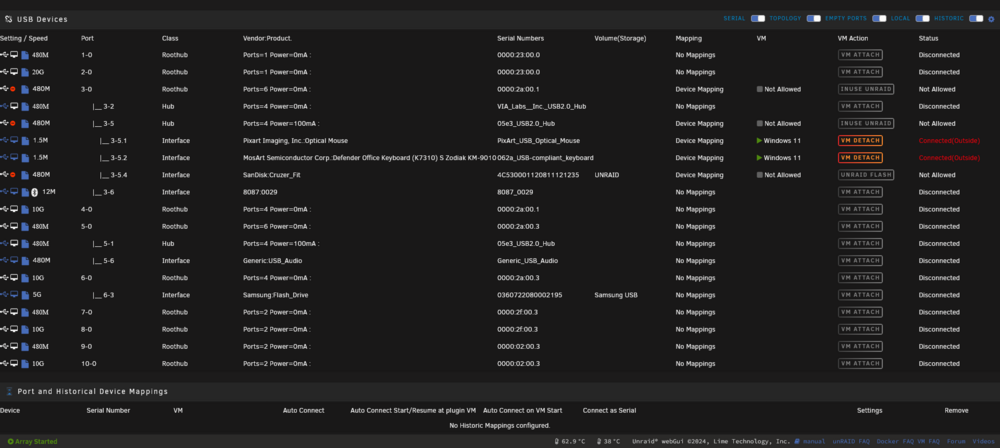This screenshot has width=1000, height=448.
Task: Click USB icon on port 1-0 row
Action: pos(4,55)
